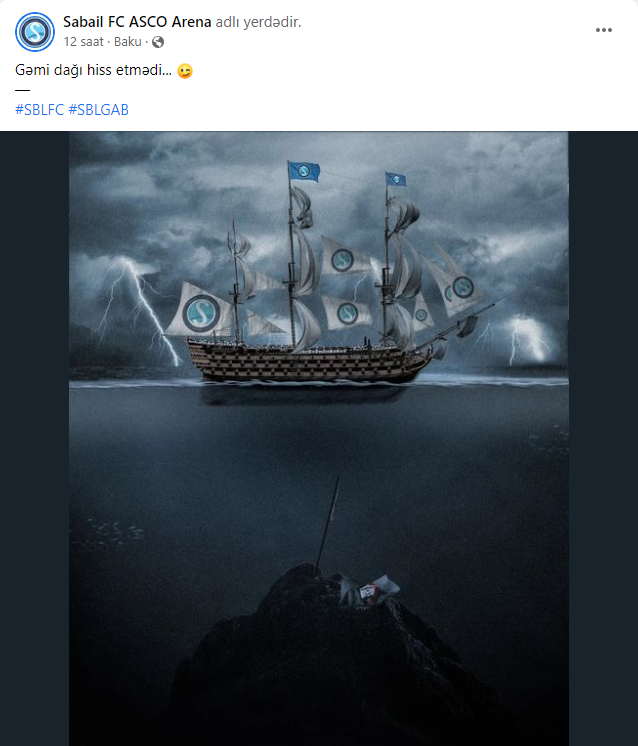Click the ship's checkered hull in the photo
The height and width of the screenshot is (746, 638).
[307, 361]
